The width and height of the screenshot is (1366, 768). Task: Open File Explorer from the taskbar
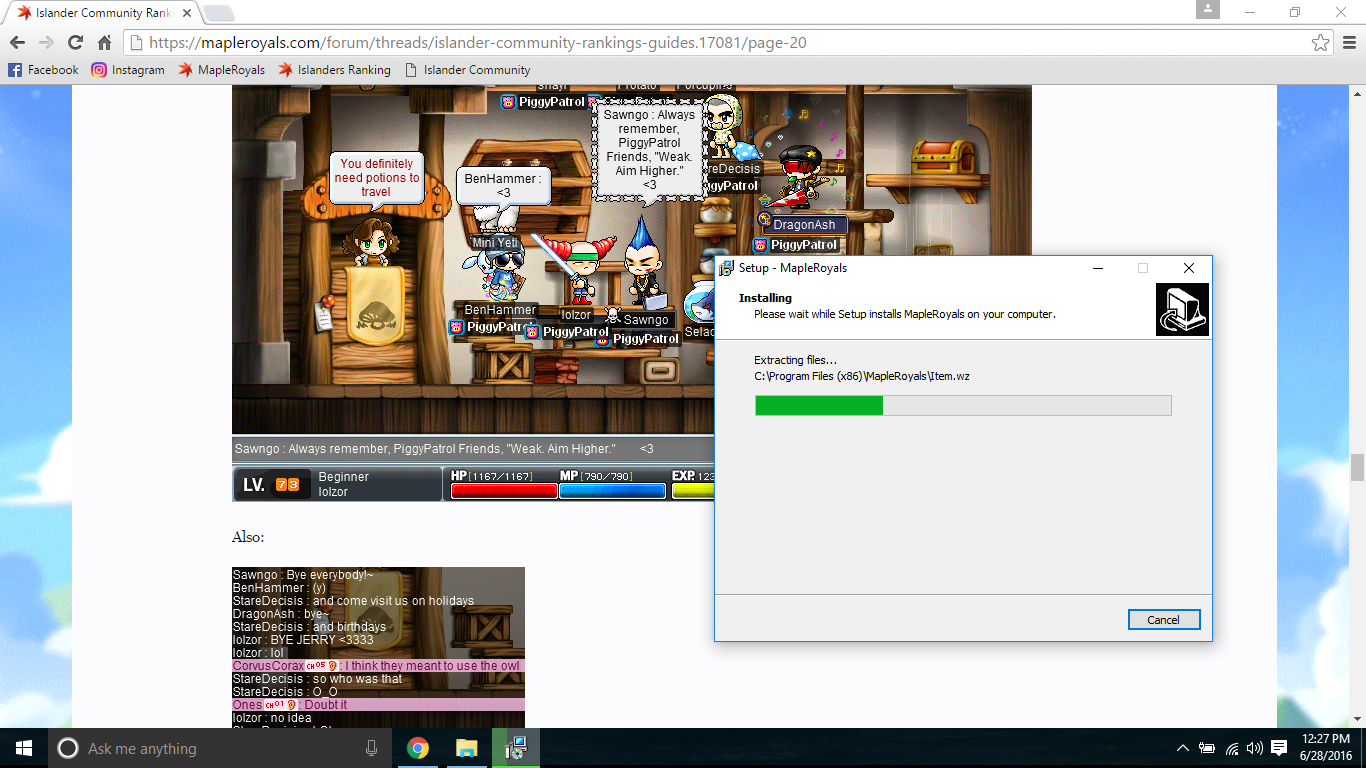[467, 748]
